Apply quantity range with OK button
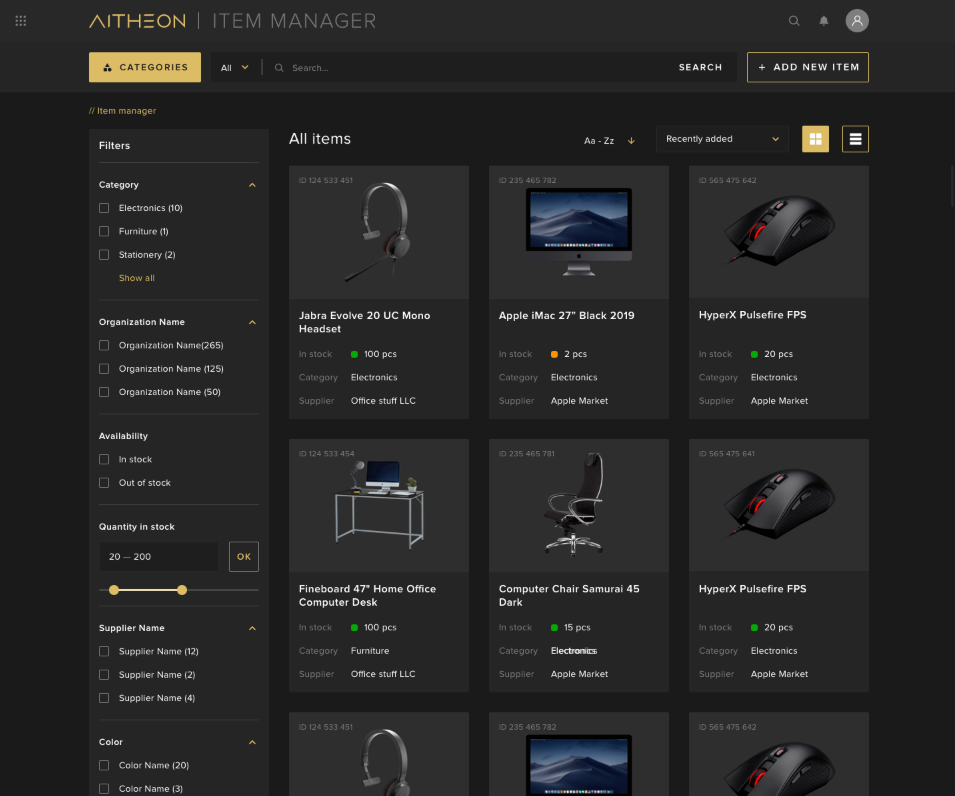 (244, 557)
